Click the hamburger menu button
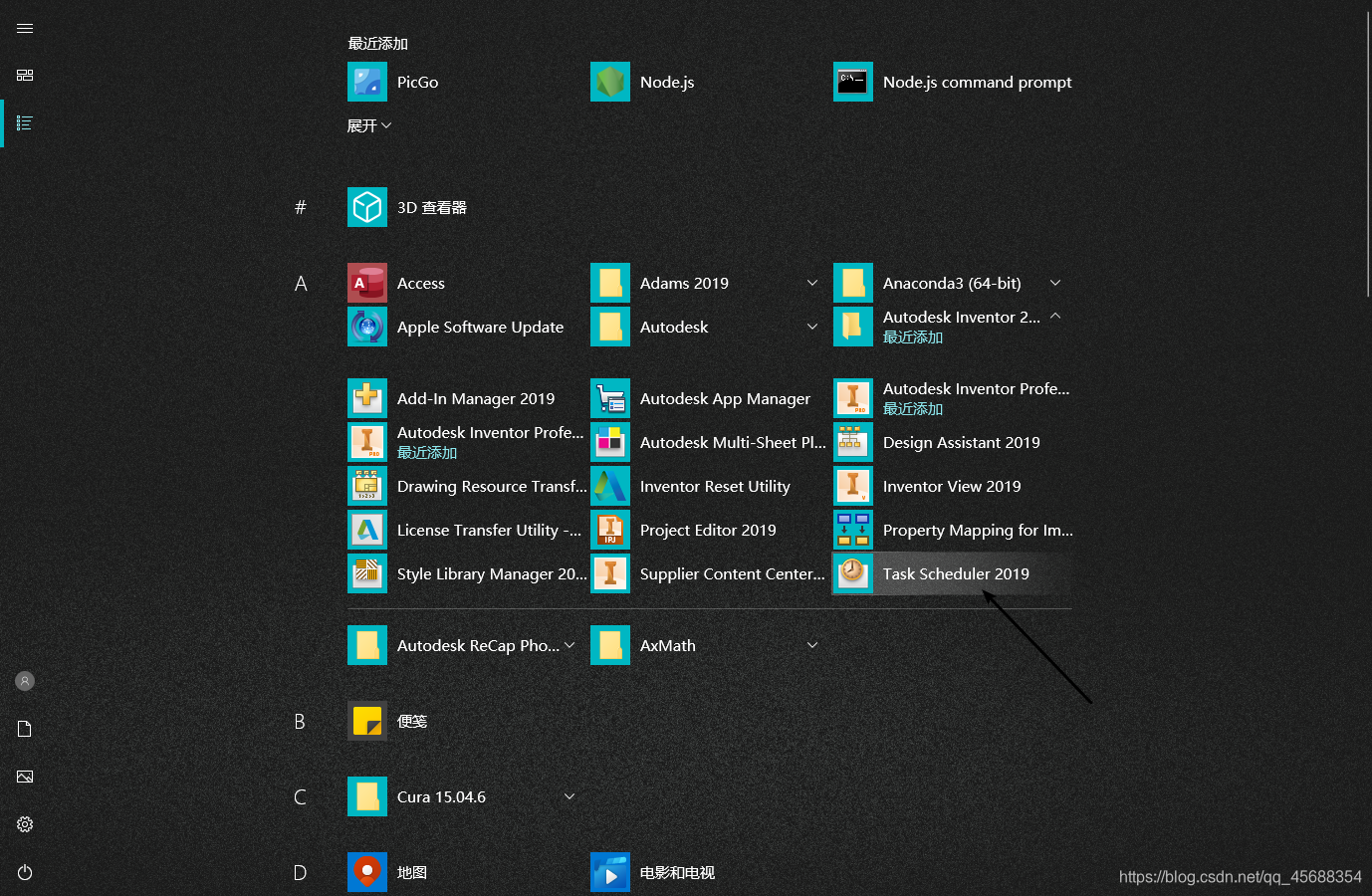Image resolution: width=1372 pixels, height=896 pixels. 25,28
